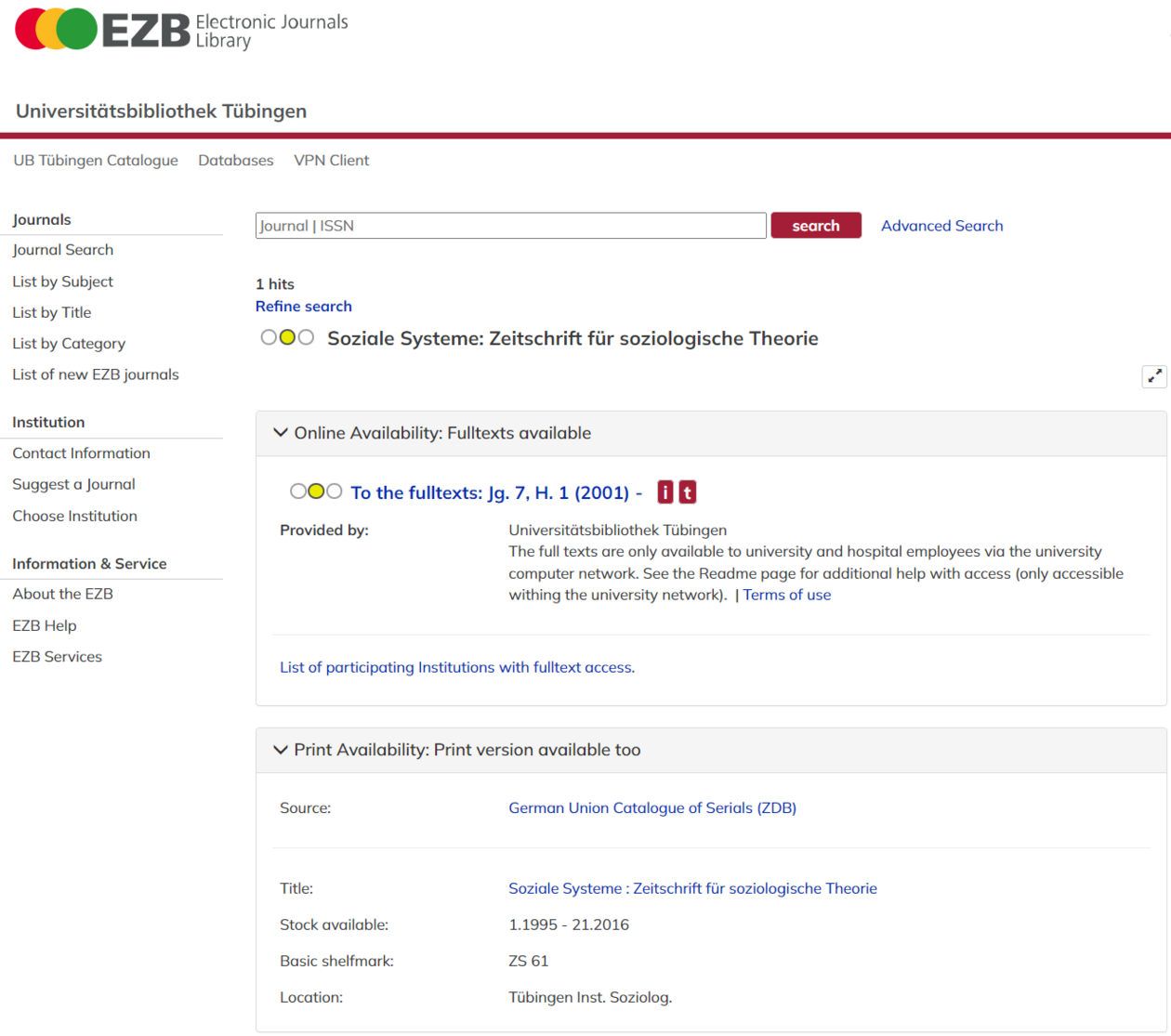Click location 'Tübingen Inst. Soziolog.'
This screenshot has width=1171, height=1036.
point(590,997)
